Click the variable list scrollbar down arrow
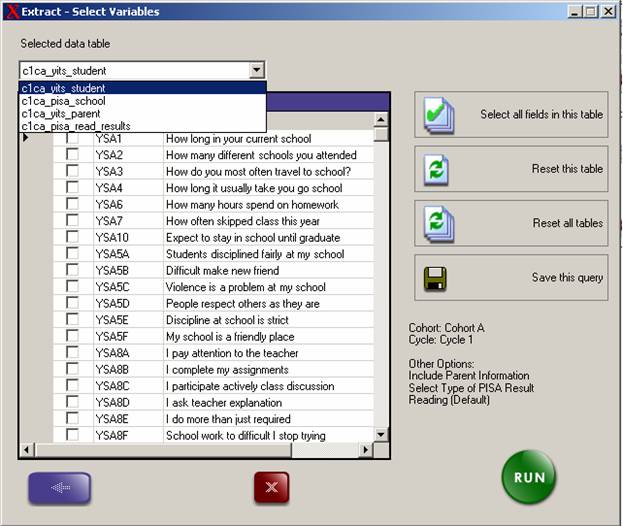 coord(381,433)
